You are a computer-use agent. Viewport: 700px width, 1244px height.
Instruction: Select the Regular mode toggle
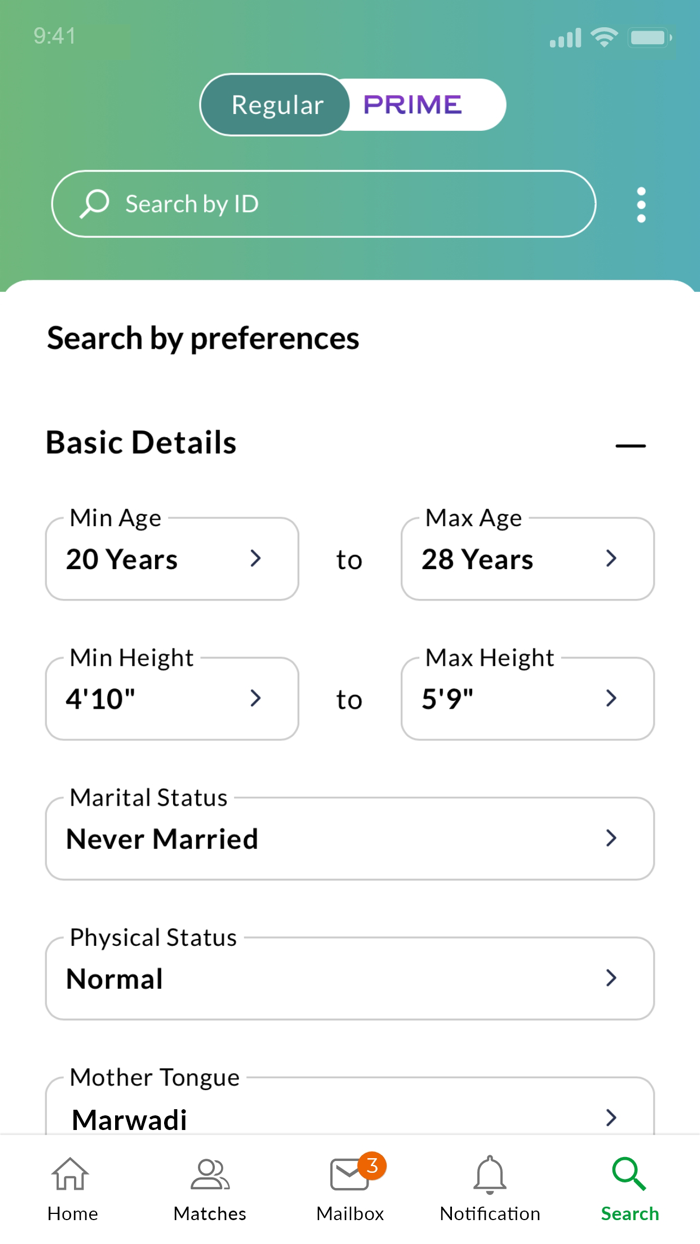[277, 105]
